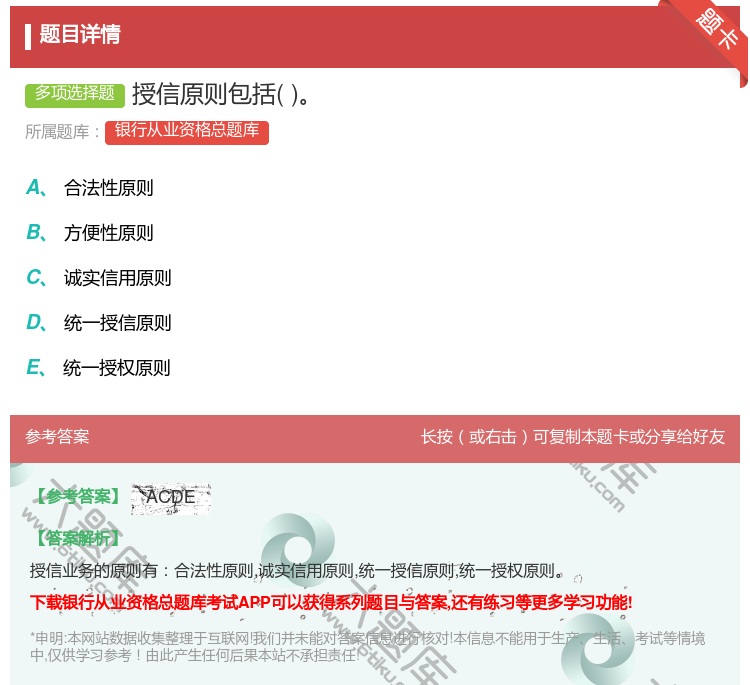Click the question text 授信原则包括( )。

pos(221,94)
